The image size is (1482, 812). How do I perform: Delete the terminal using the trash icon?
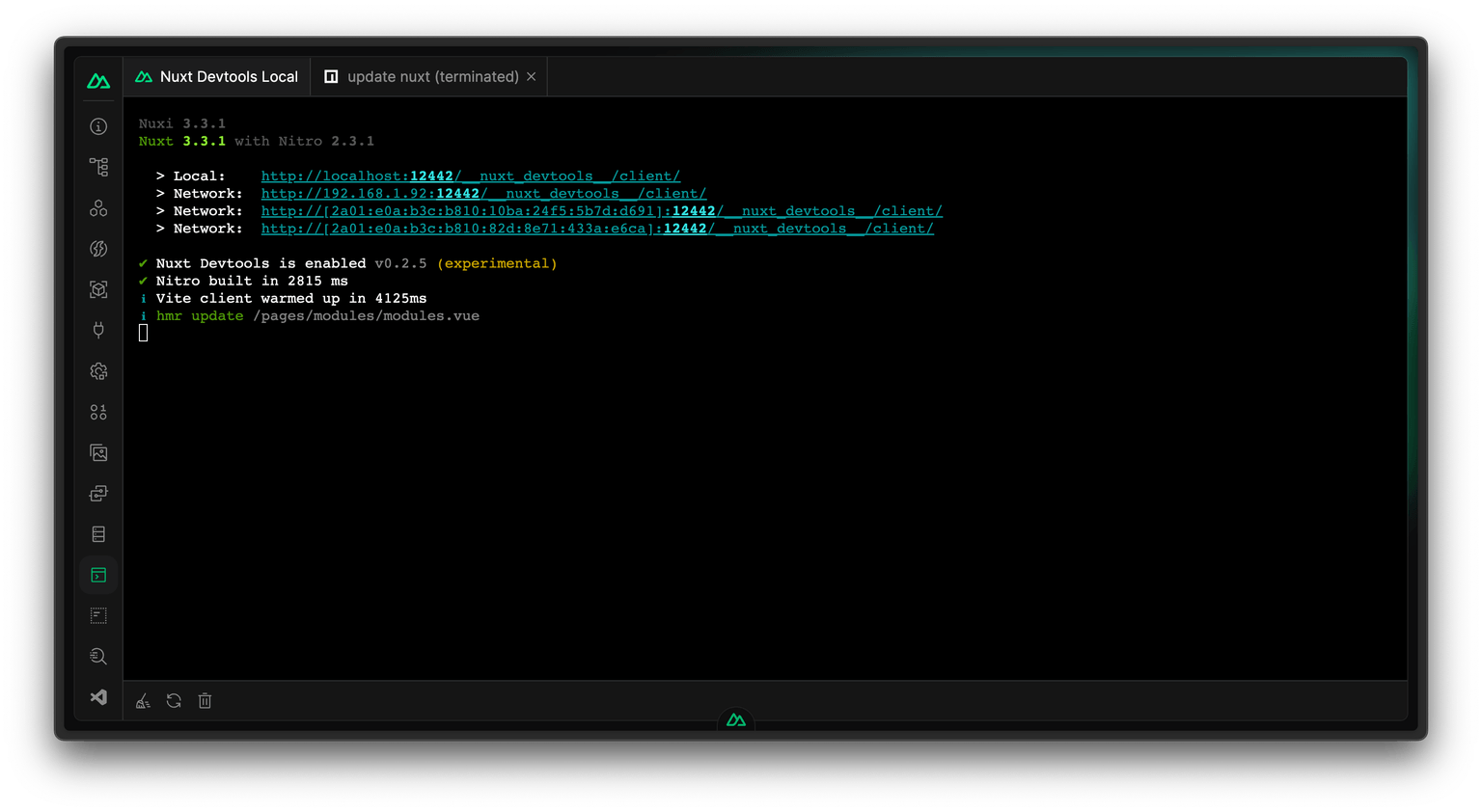[x=205, y=700]
